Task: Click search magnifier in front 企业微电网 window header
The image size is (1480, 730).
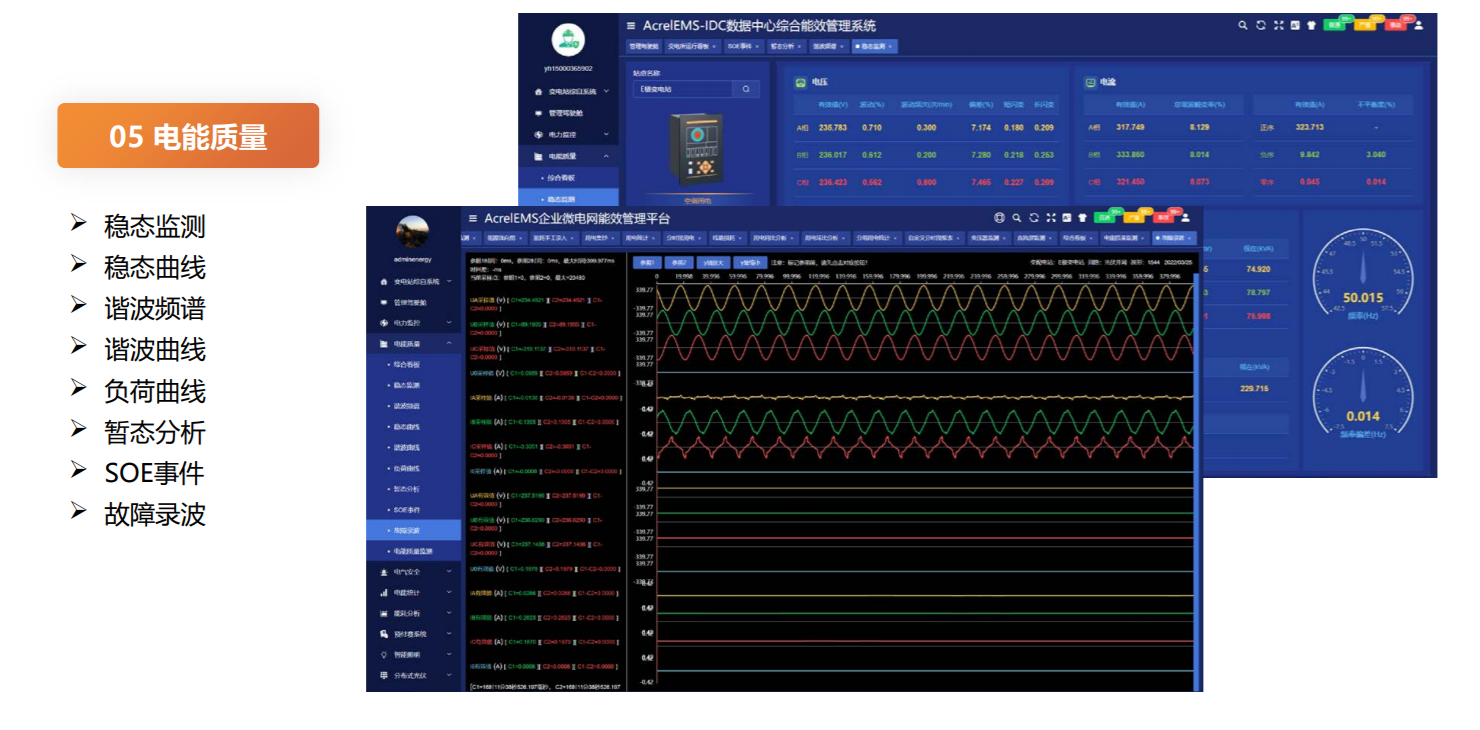Action: (1017, 218)
